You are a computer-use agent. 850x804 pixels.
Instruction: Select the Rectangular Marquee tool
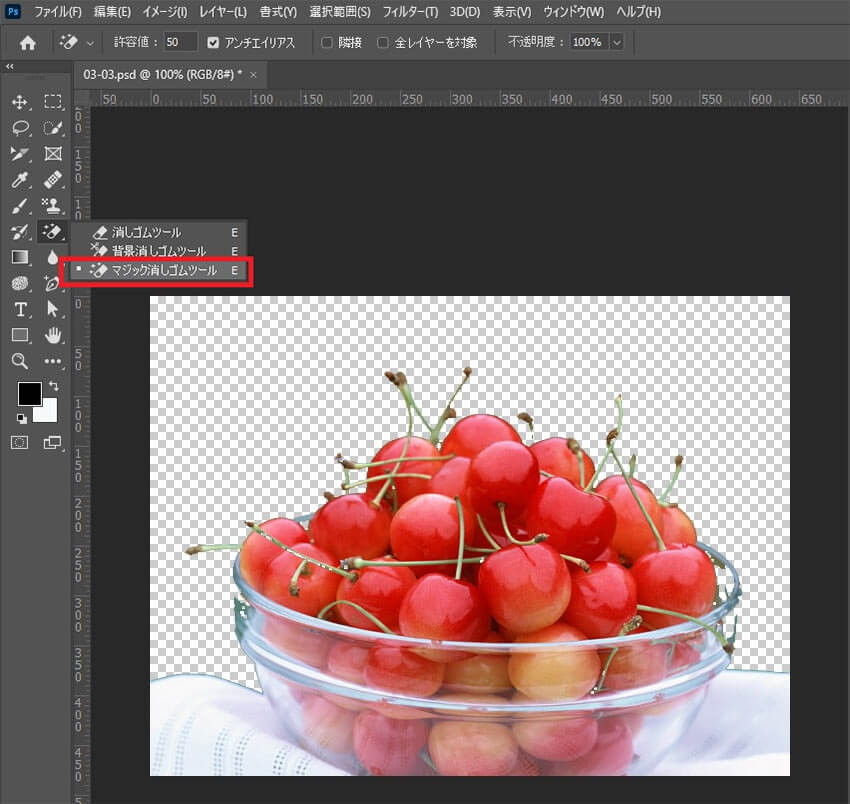tap(53, 102)
